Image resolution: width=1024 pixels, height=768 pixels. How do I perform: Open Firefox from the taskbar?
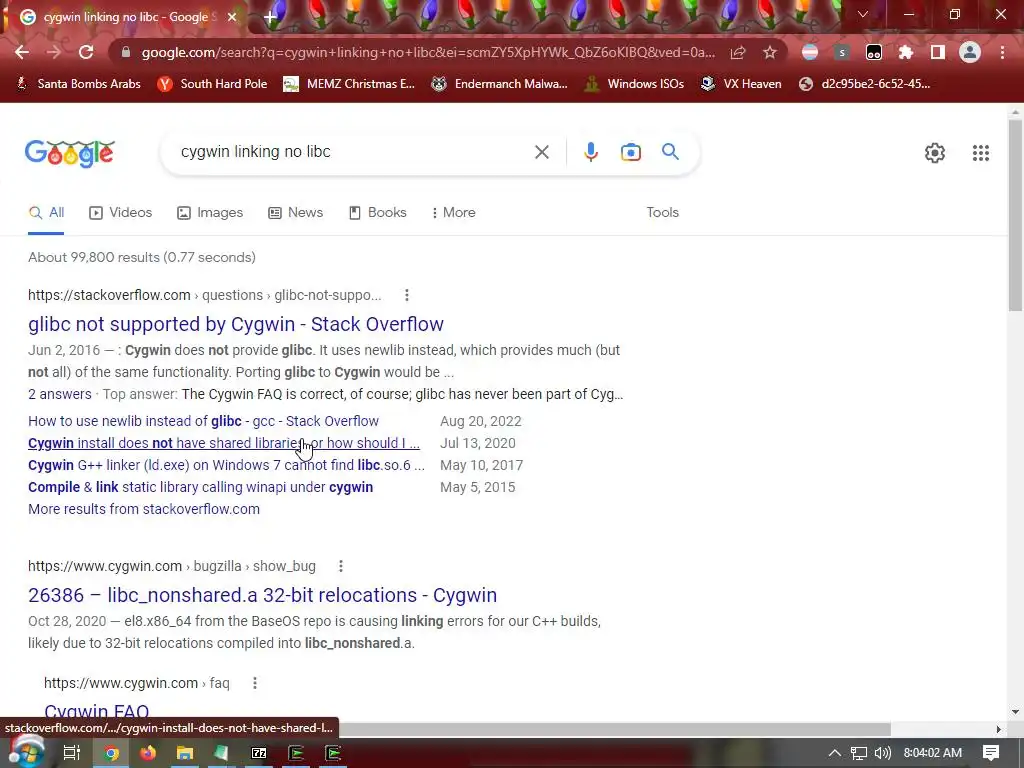pyautogui.click(x=148, y=753)
